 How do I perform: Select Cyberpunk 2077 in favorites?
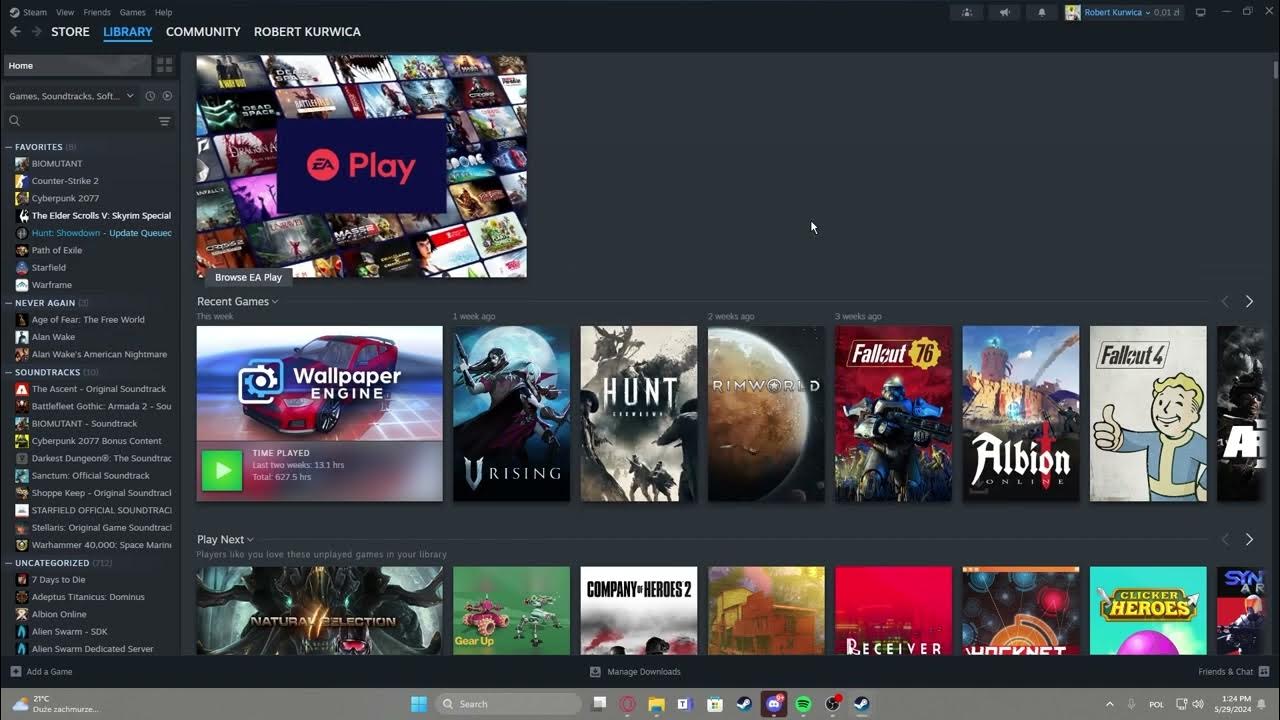[x=65, y=198]
